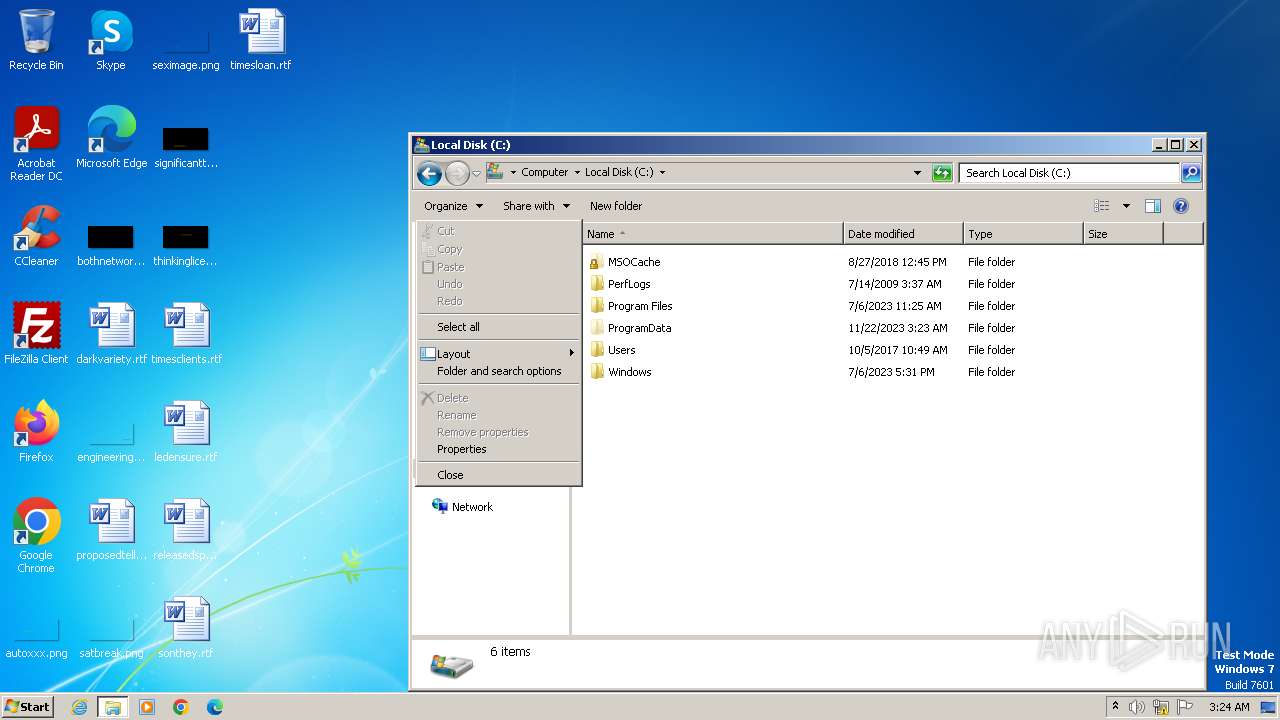This screenshot has width=1280, height=720.
Task: Click the network connection tray icon
Action: click(x=1161, y=707)
